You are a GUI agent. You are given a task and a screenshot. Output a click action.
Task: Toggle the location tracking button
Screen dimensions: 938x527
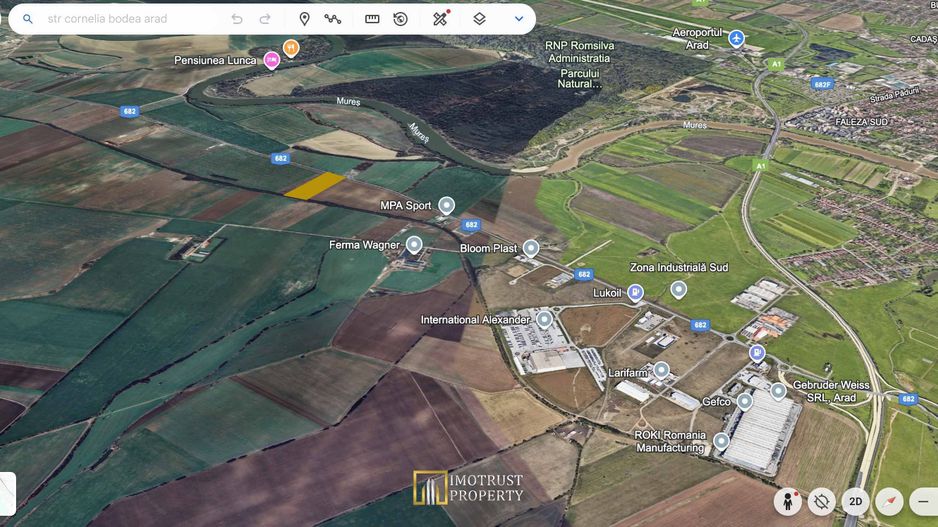(822, 501)
